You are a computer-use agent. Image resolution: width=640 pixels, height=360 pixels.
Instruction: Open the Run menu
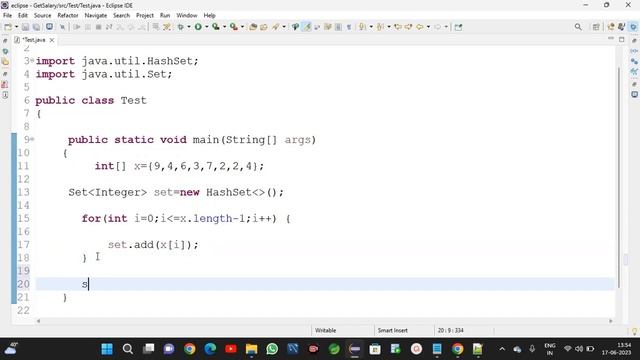point(165,15)
